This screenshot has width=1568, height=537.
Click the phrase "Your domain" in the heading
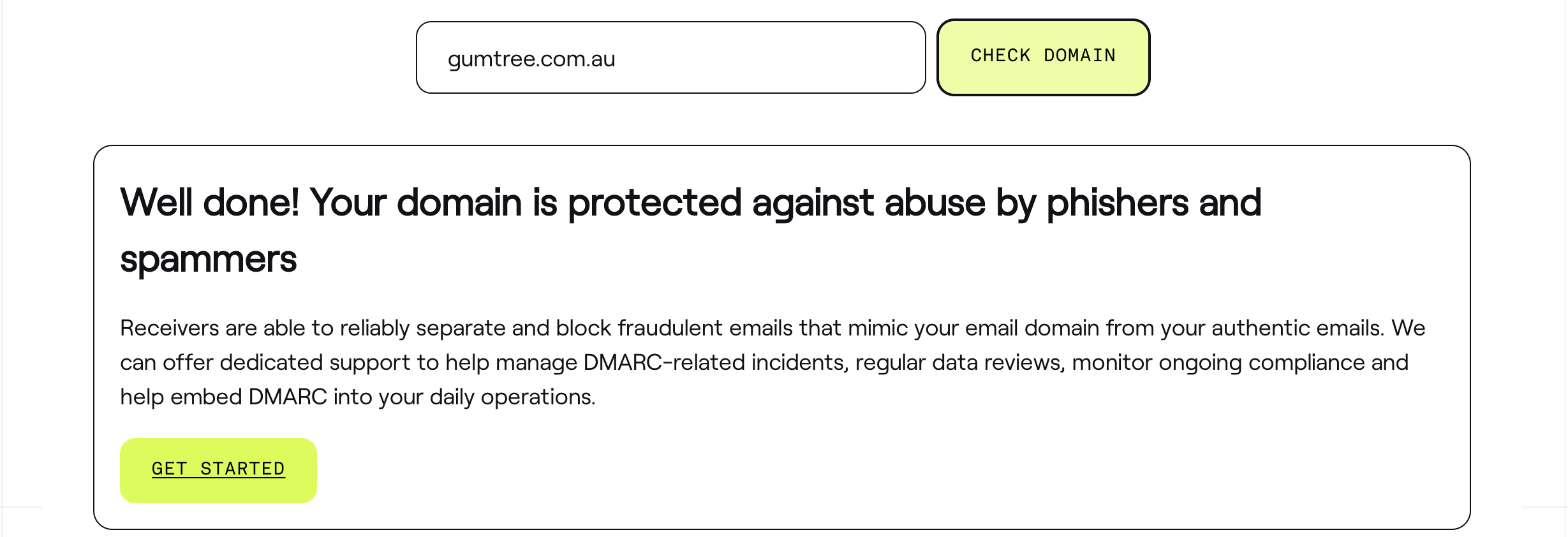[x=416, y=203]
